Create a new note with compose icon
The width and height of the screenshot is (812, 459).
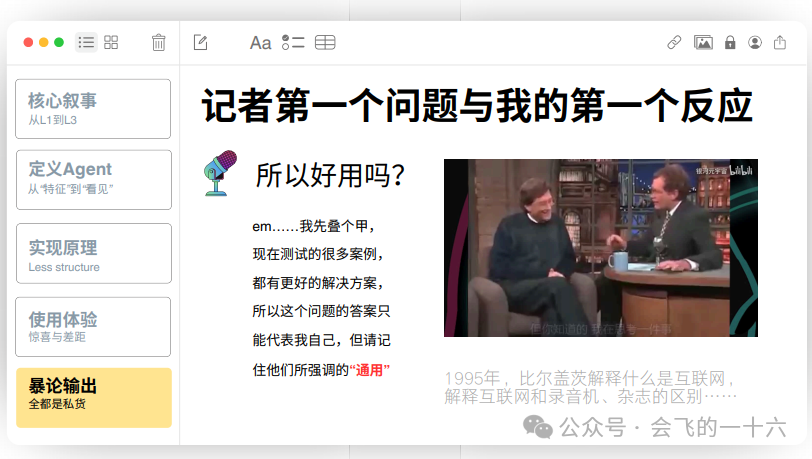click(x=200, y=42)
